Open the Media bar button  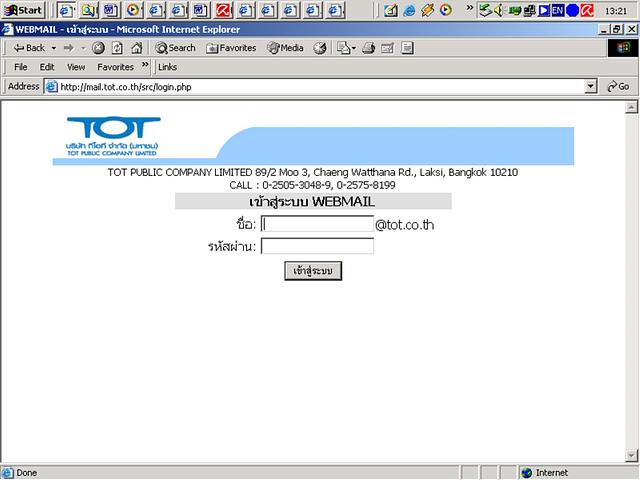point(285,48)
